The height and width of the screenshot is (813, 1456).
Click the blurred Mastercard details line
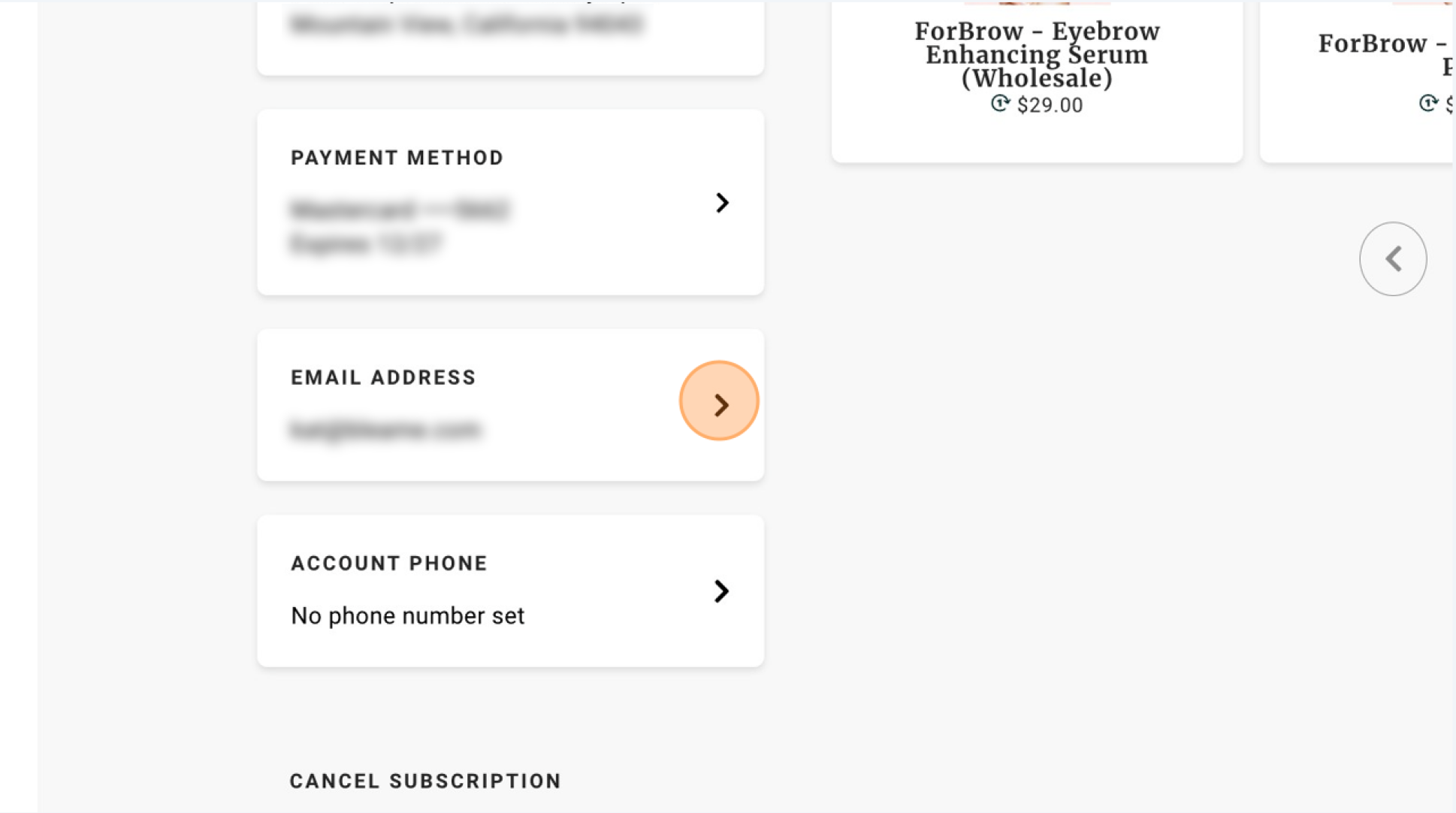point(400,210)
